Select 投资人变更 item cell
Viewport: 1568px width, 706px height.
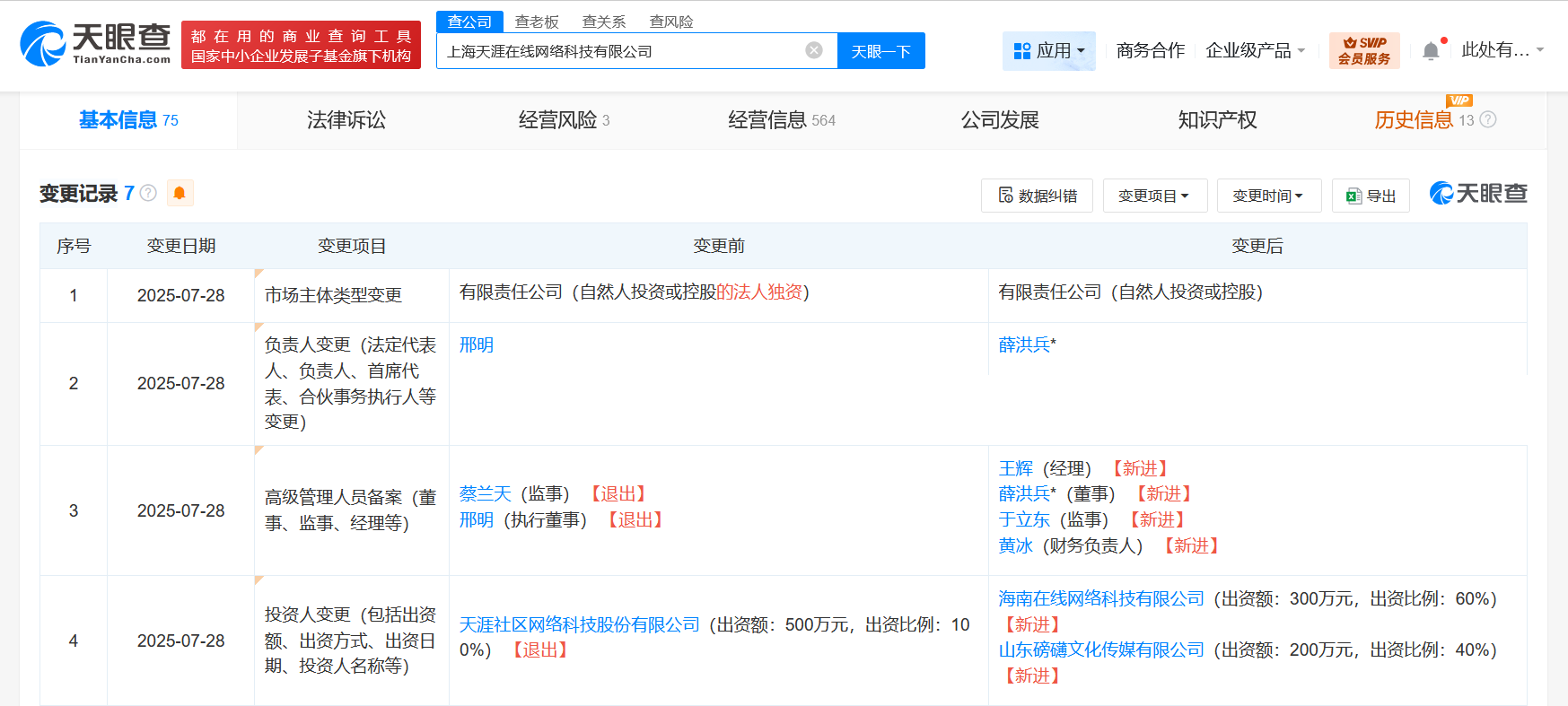351,641
